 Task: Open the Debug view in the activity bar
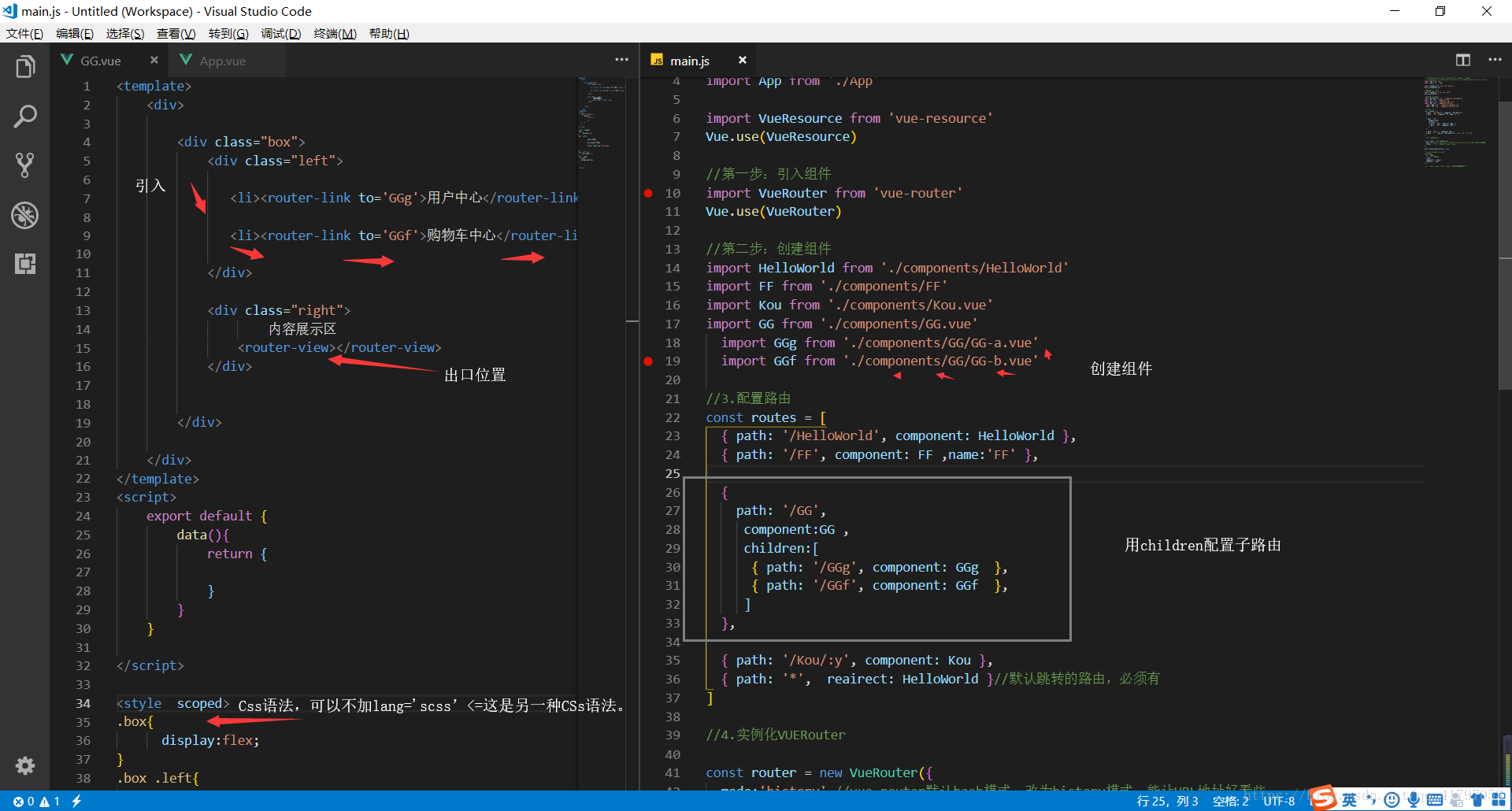point(25,215)
